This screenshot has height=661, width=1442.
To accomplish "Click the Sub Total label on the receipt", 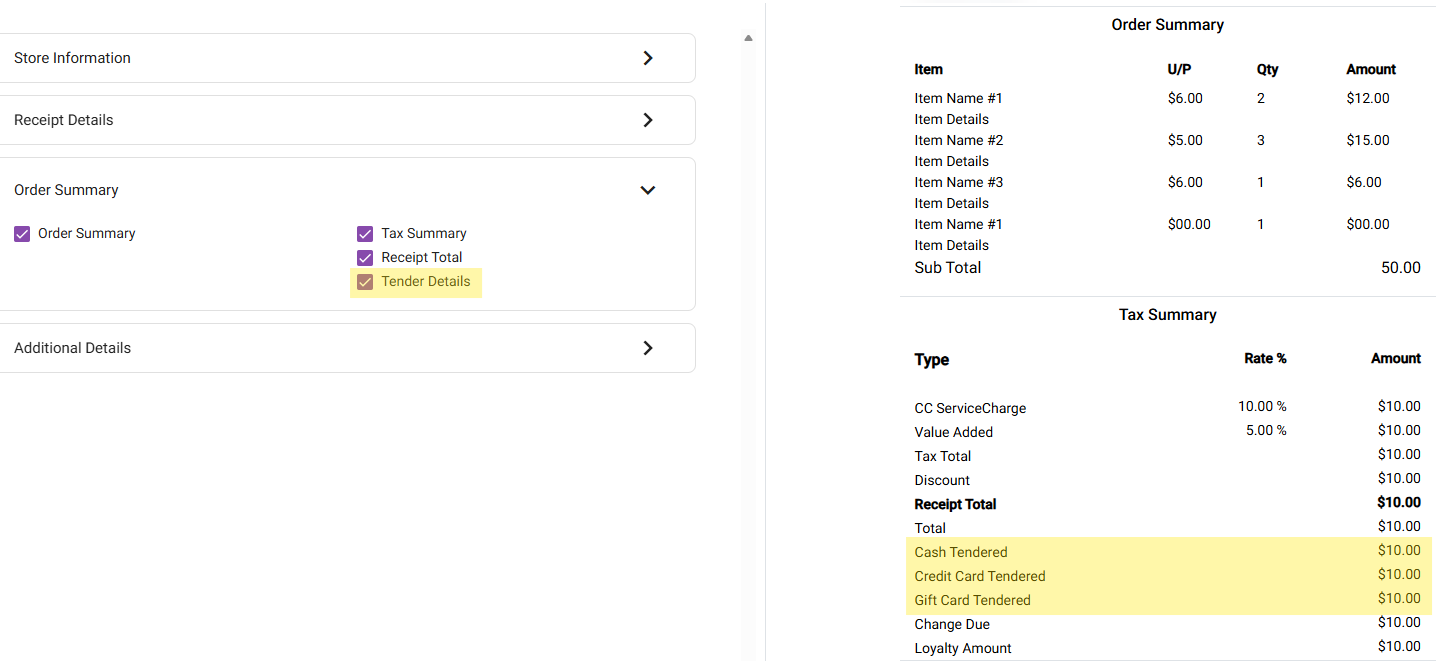I will (x=947, y=268).
